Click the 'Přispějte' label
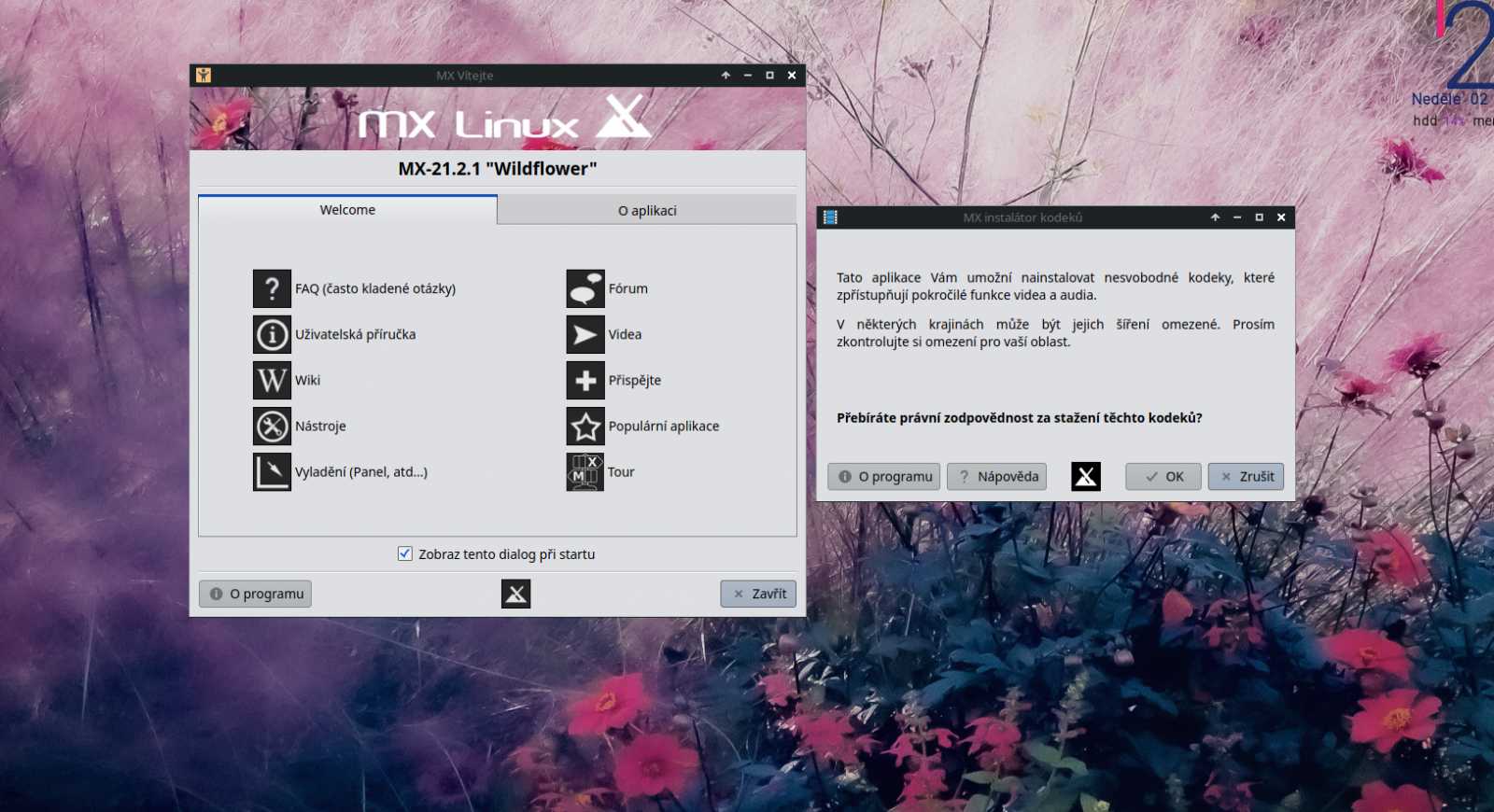 (x=635, y=380)
